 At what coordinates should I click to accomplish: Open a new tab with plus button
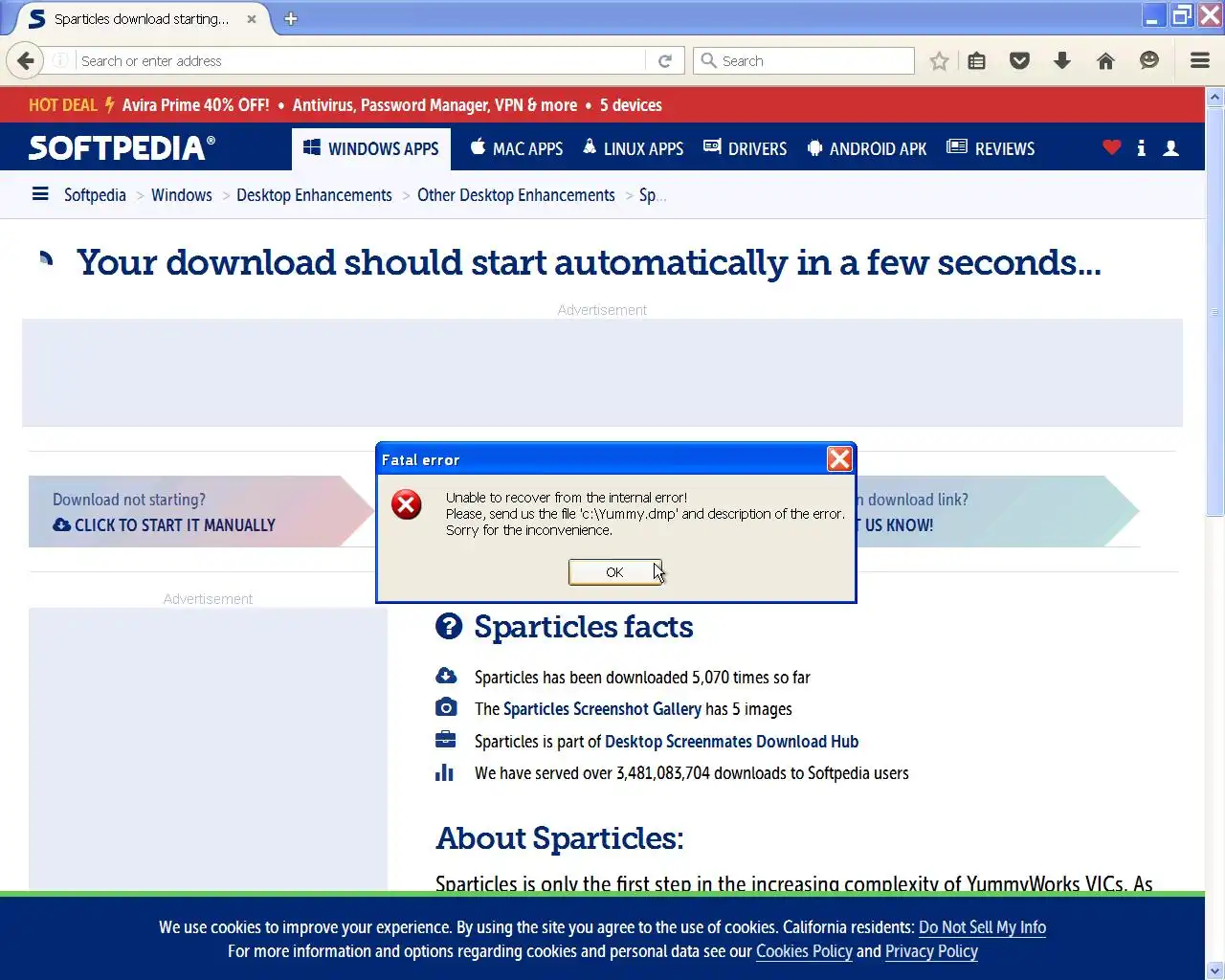(x=291, y=18)
